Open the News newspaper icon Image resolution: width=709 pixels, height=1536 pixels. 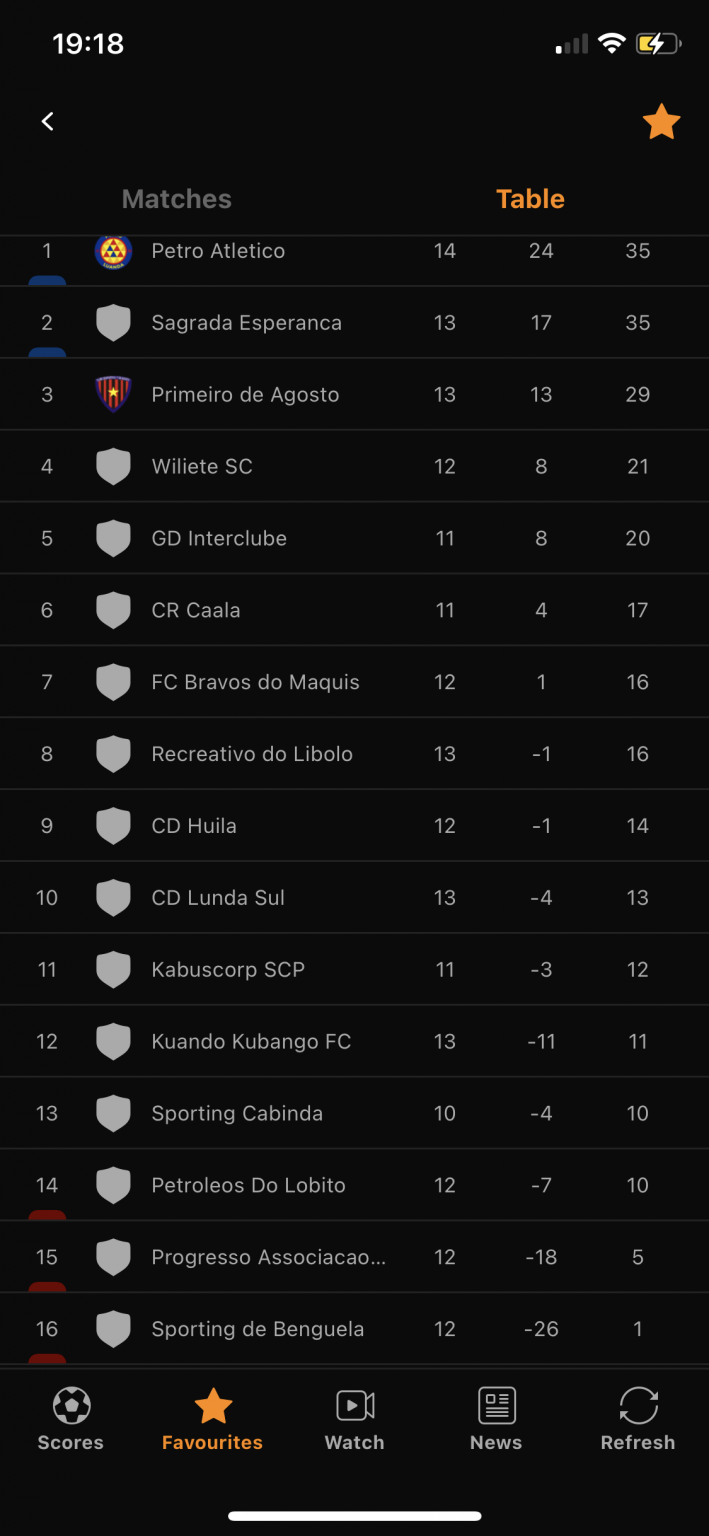[496, 1406]
